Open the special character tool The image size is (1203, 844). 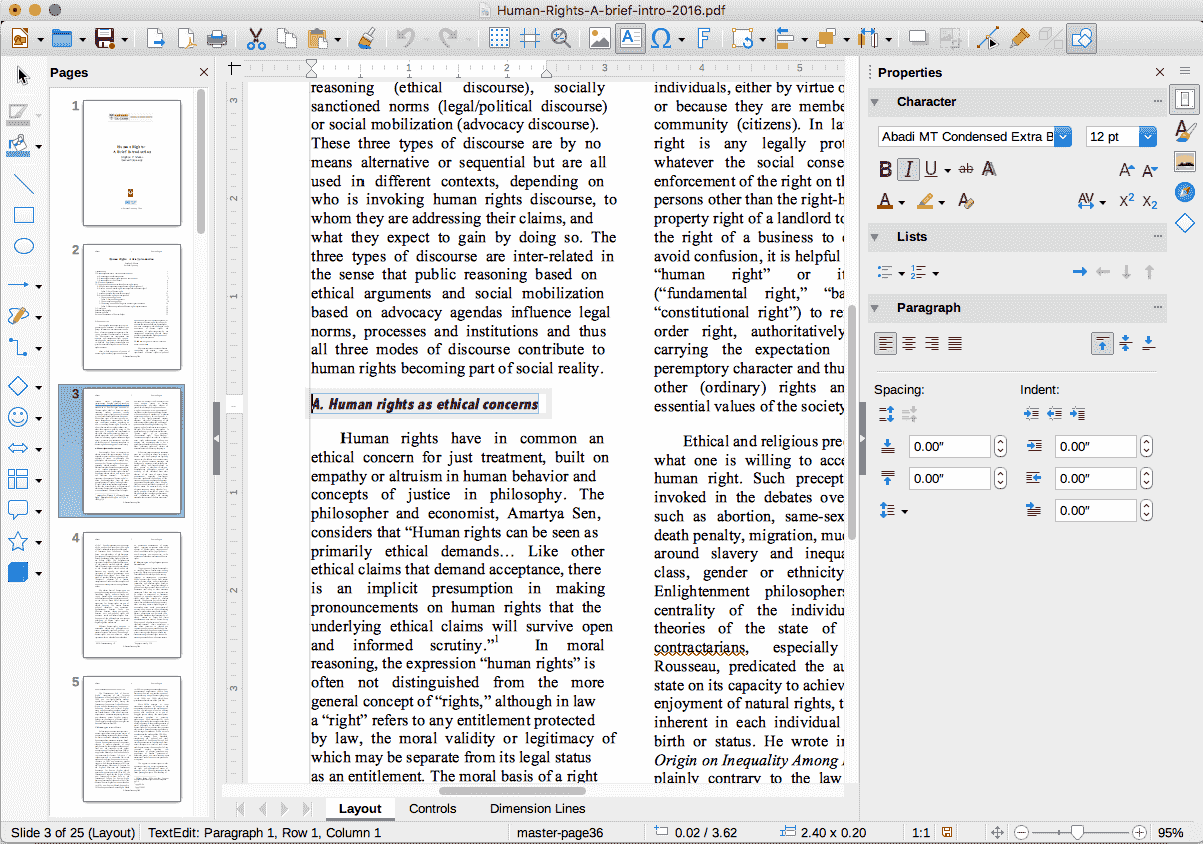pos(661,38)
